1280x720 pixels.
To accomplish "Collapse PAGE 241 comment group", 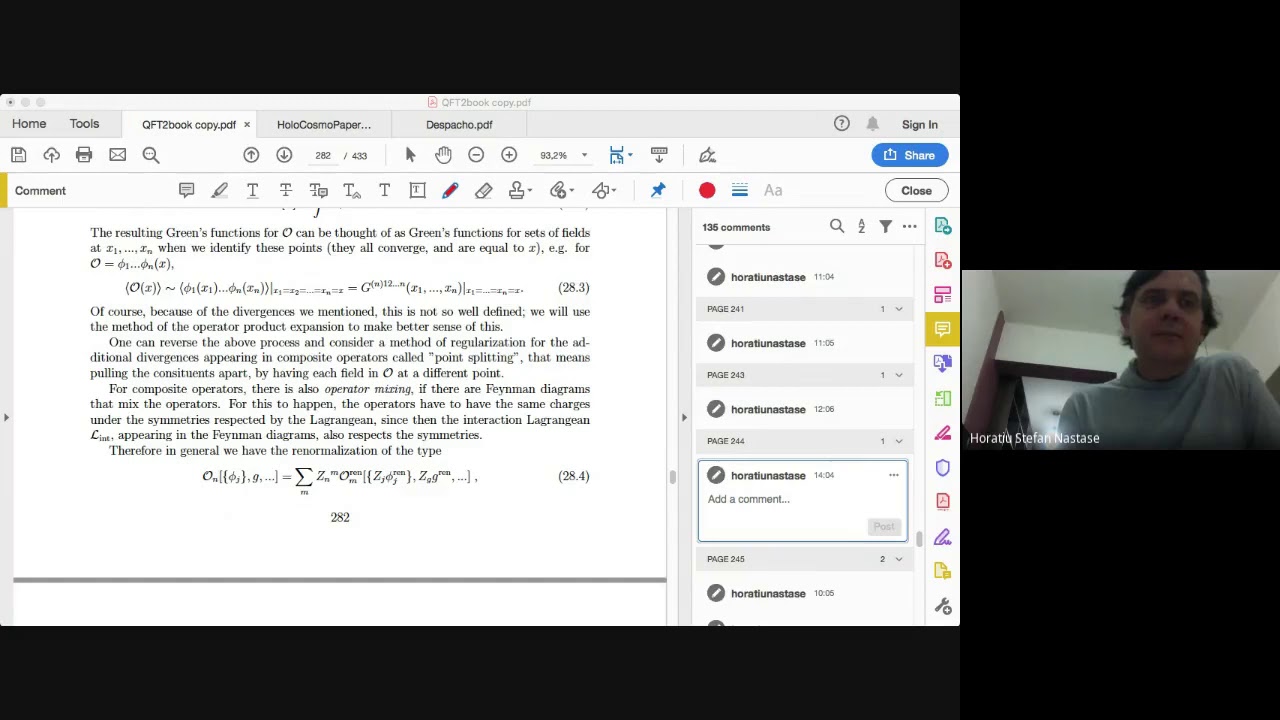I will (x=899, y=309).
